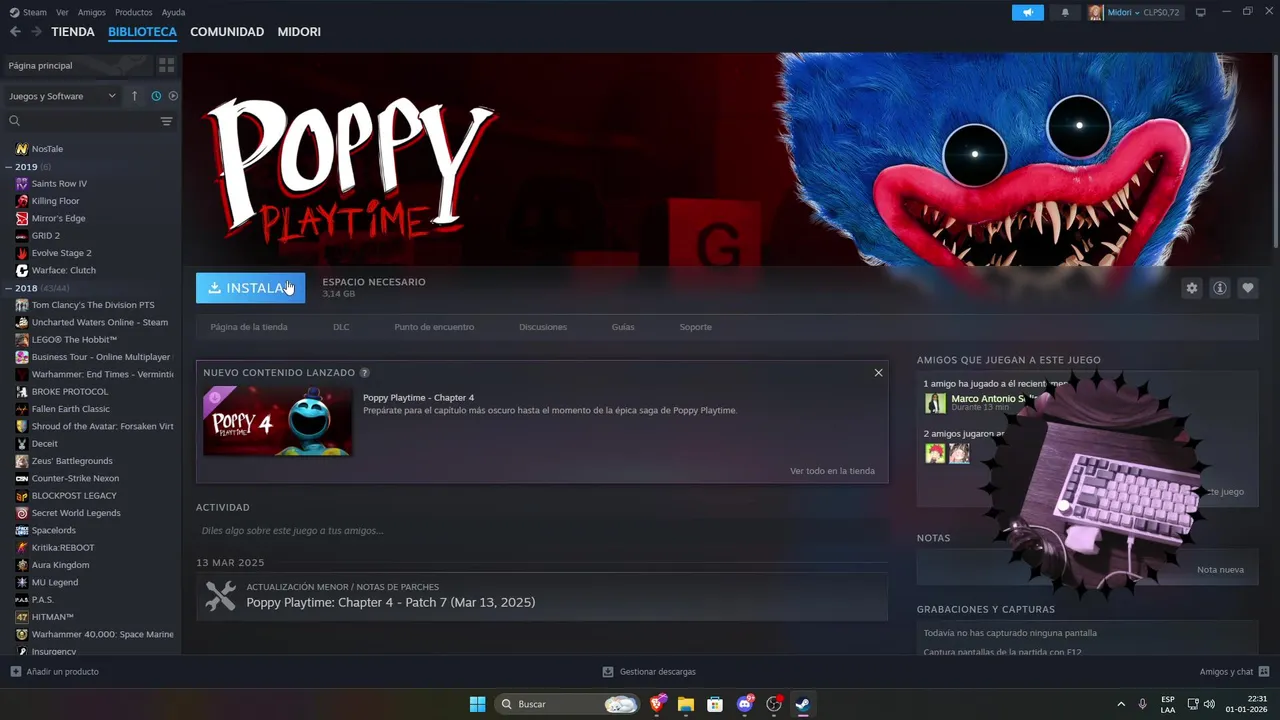
Task: Click Marco Antonio's friend avatar
Action: 935,403
